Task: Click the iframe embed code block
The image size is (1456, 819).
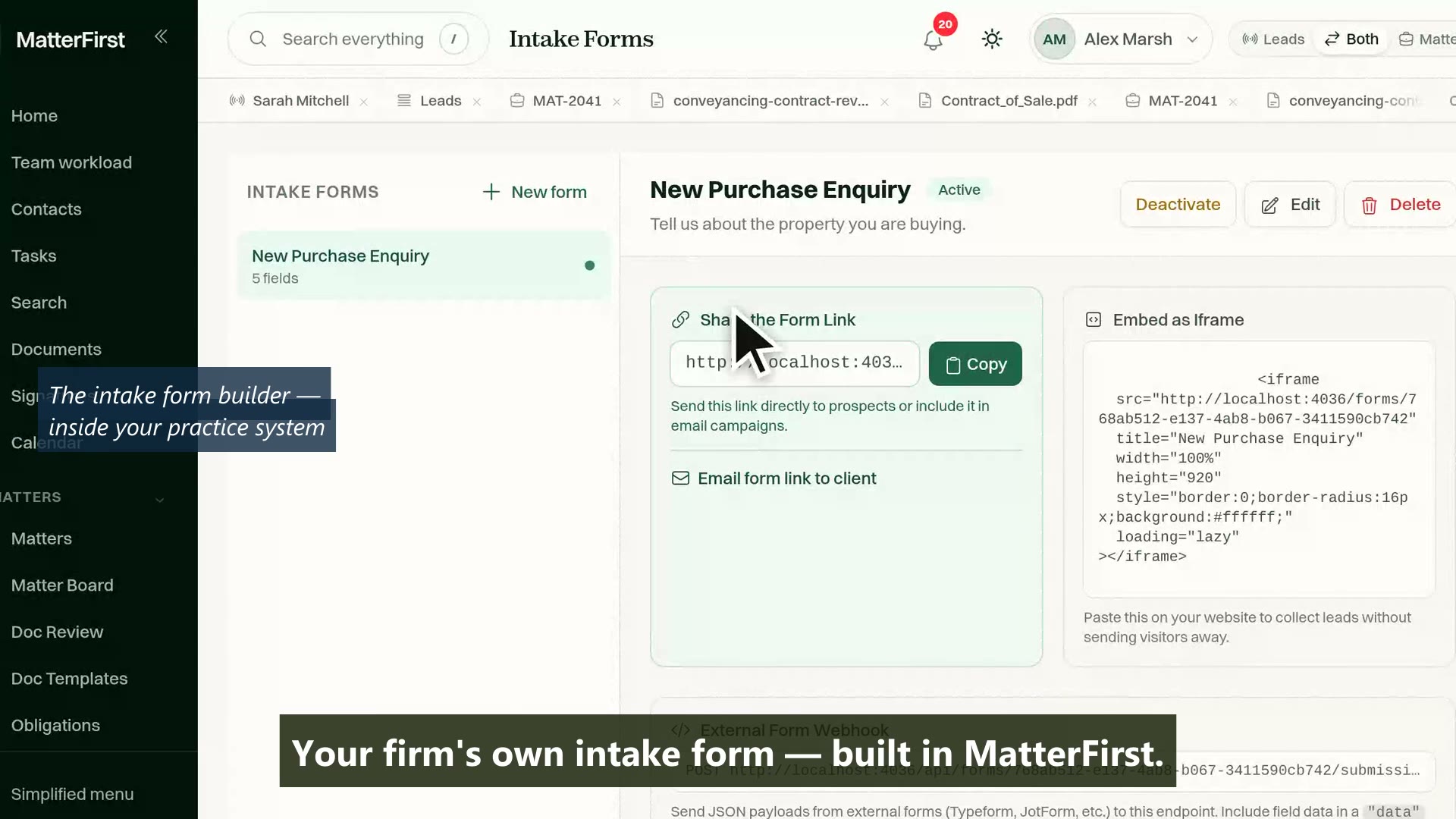Action: (x=1259, y=469)
